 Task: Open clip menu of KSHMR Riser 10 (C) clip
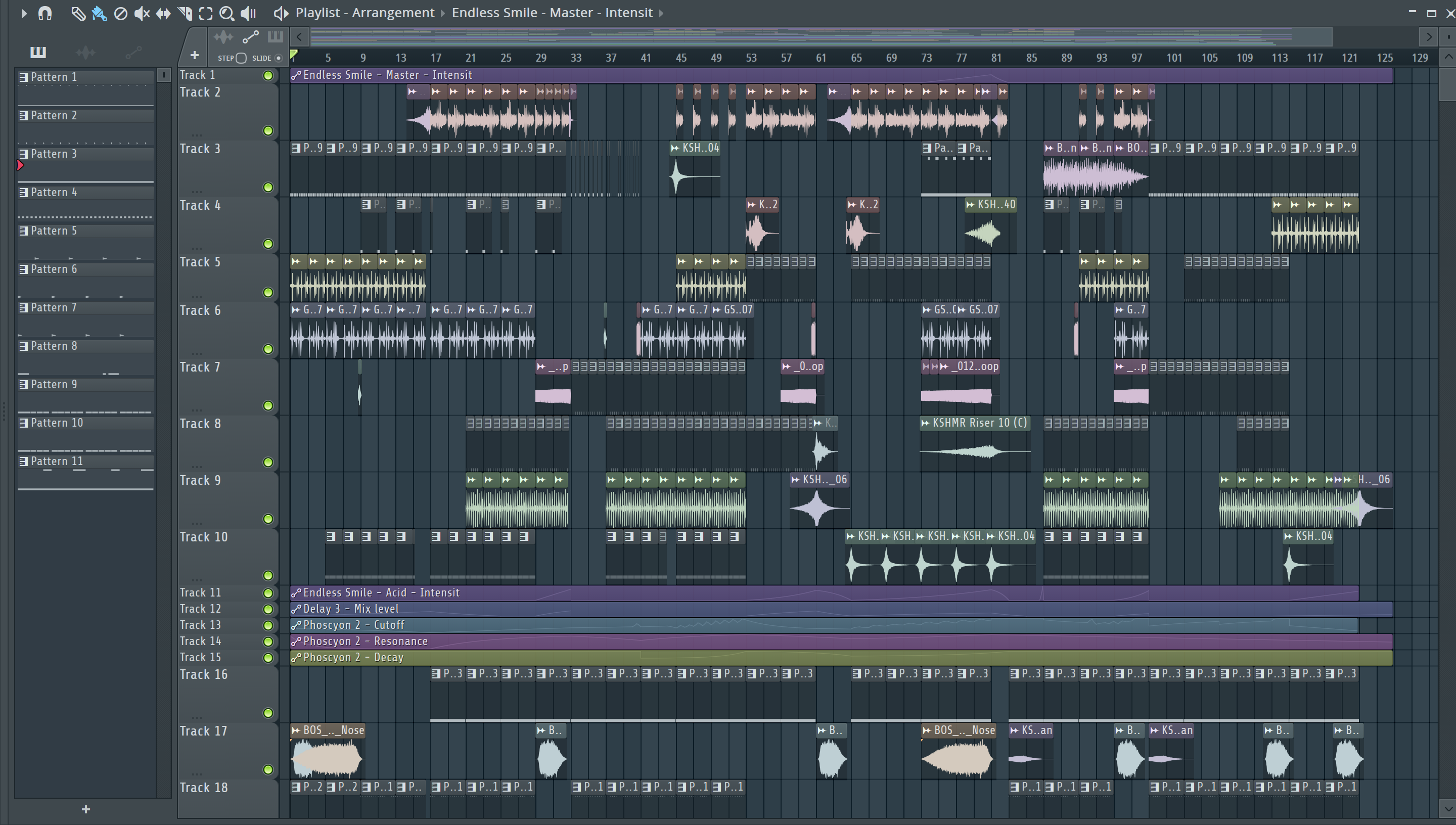coord(925,423)
